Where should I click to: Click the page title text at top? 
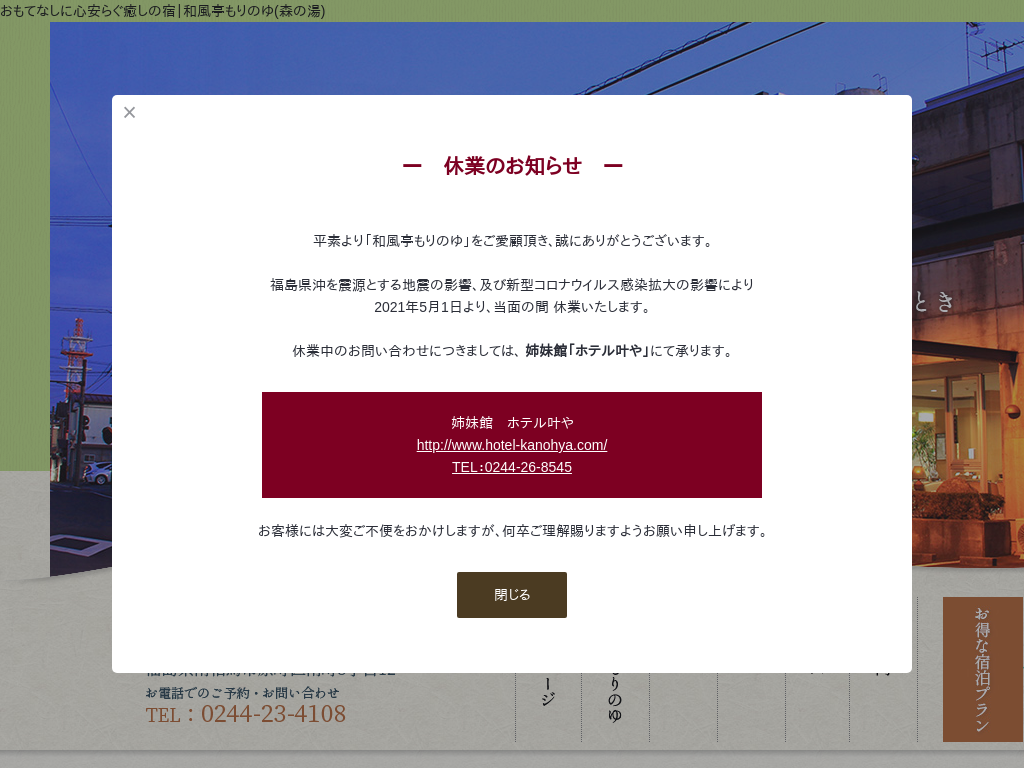pyautogui.click(x=163, y=10)
